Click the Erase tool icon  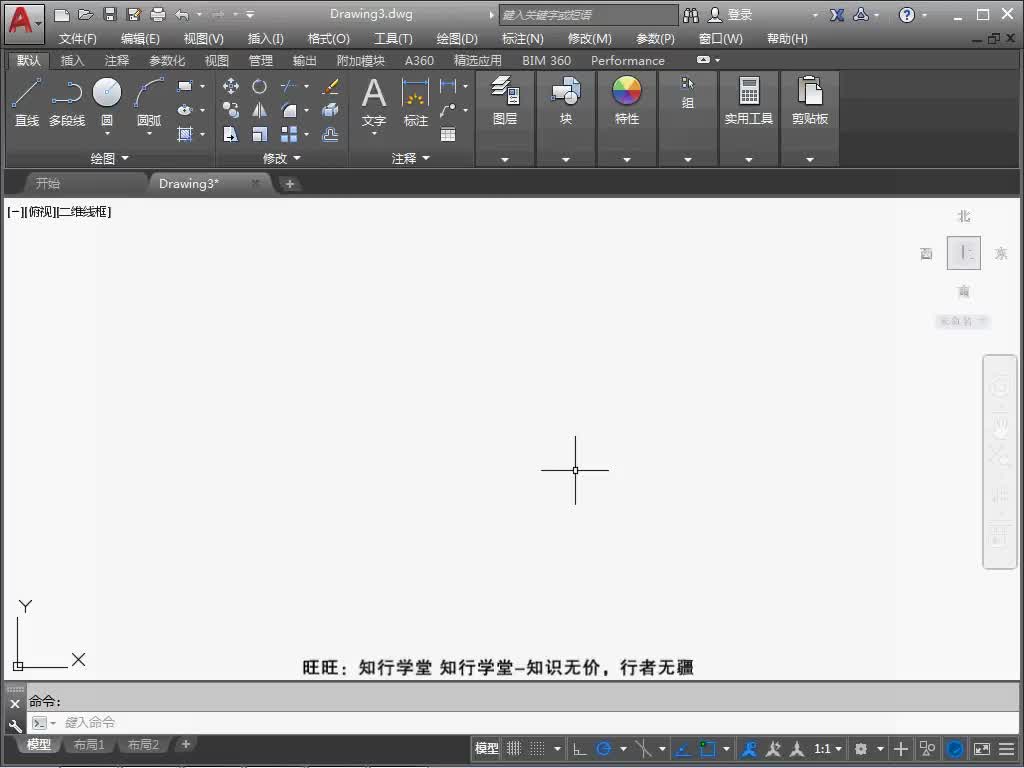pos(330,86)
